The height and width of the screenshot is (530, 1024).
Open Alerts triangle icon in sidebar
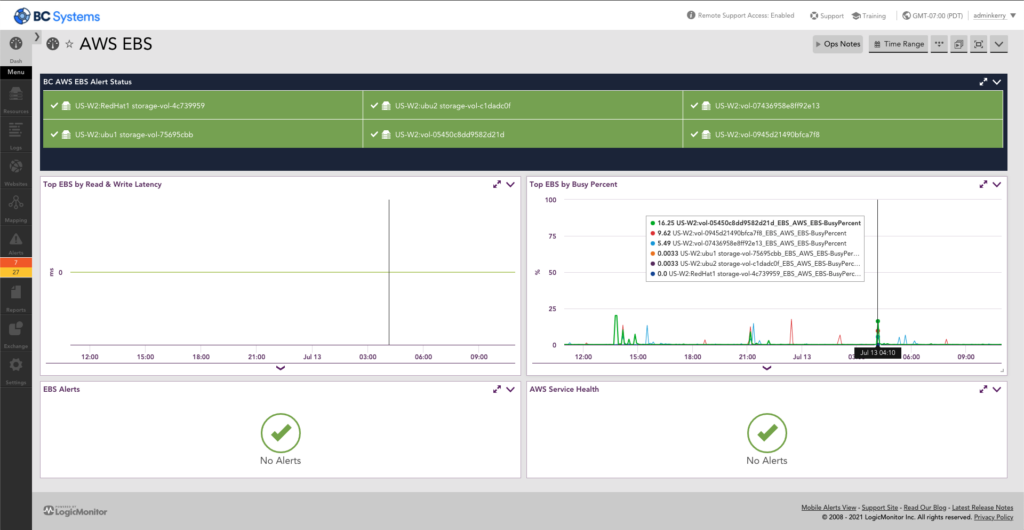[16, 240]
